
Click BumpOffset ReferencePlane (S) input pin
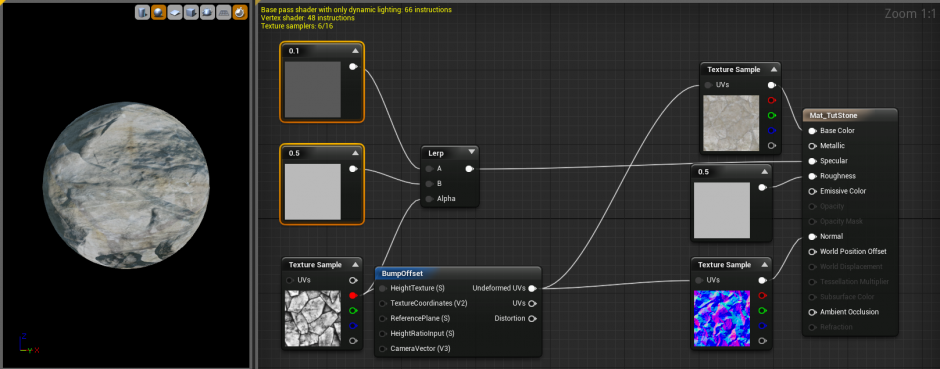383,318
